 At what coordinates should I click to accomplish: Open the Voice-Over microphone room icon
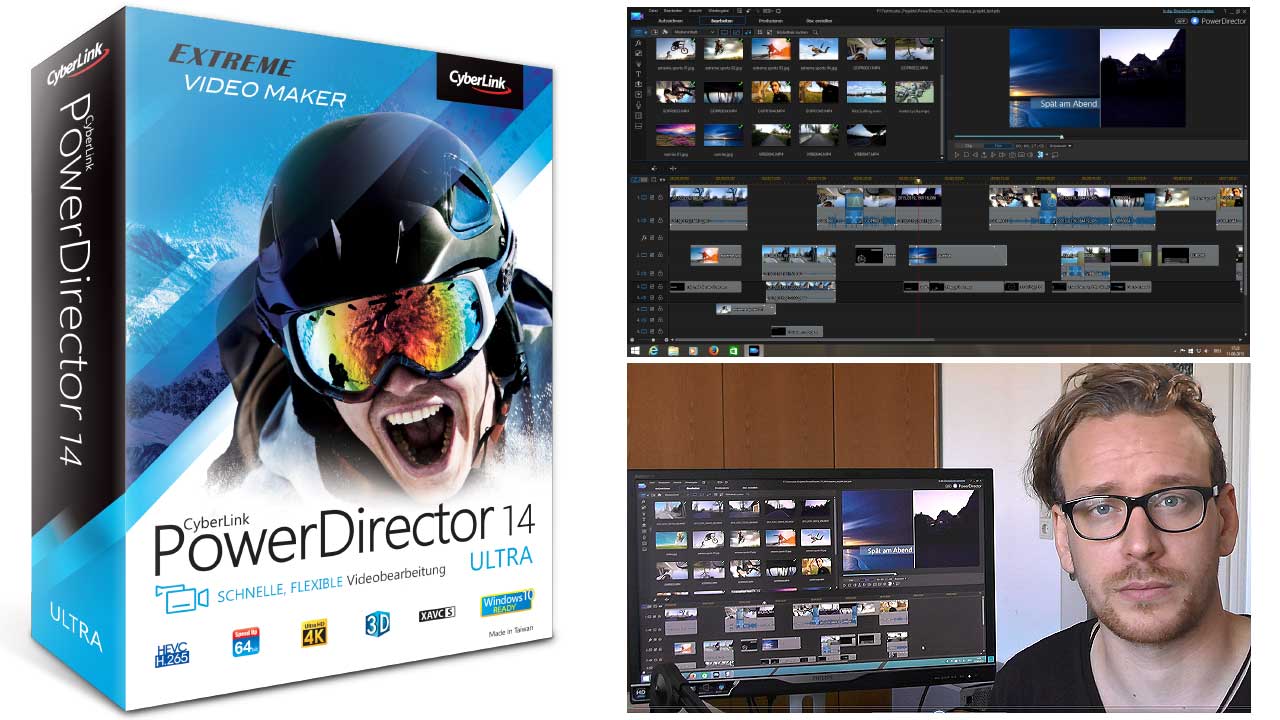(x=638, y=105)
